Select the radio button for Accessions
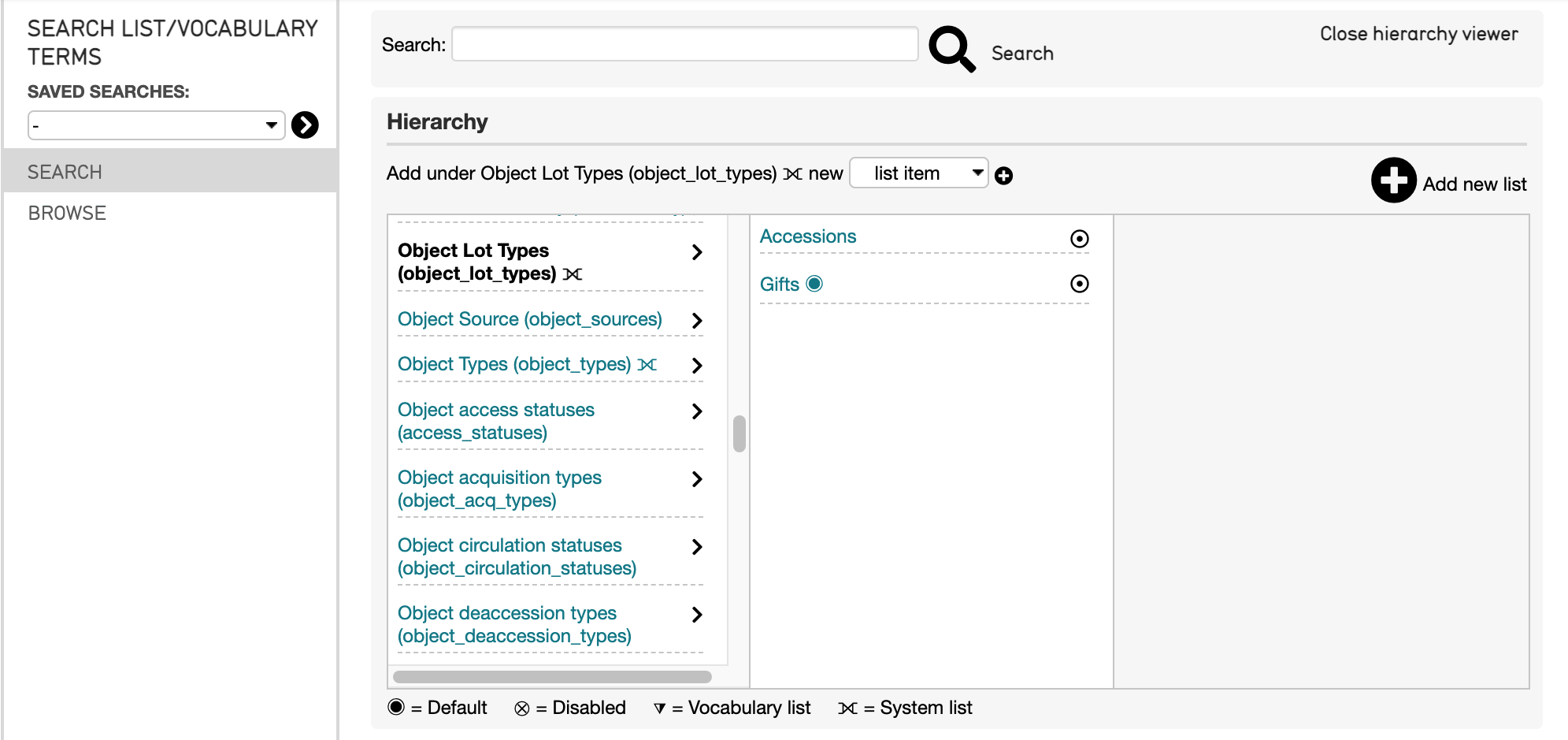1568x740 pixels. pyautogui.click(x=1079, y=239)
